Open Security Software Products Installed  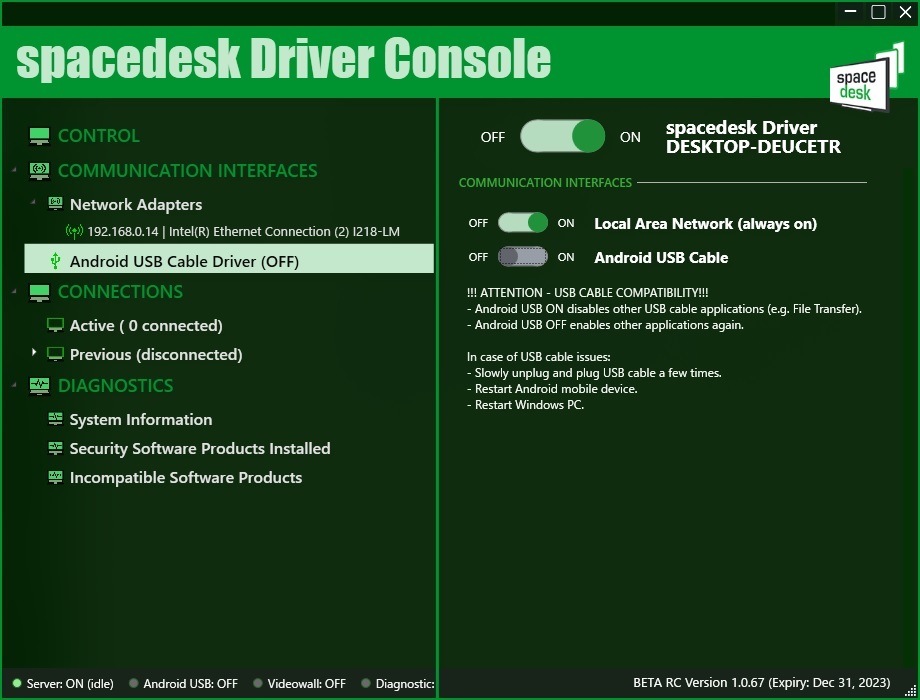(200, 448)
